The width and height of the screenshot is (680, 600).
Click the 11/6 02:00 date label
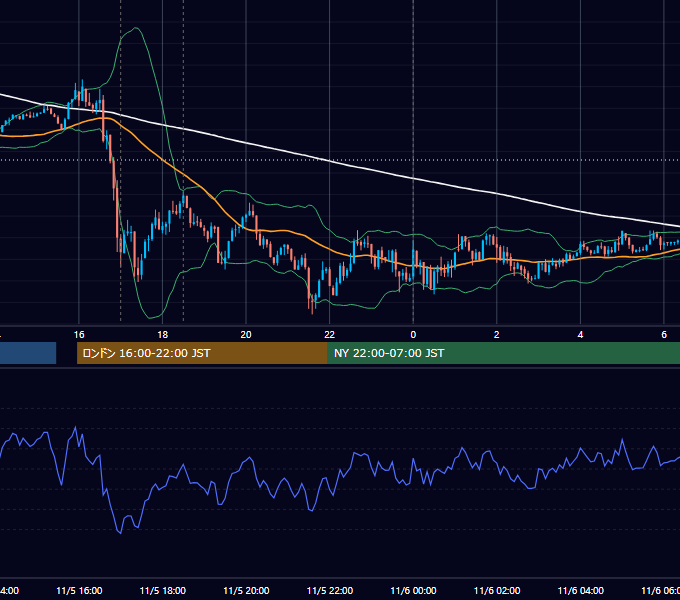(x=497, y=590)
